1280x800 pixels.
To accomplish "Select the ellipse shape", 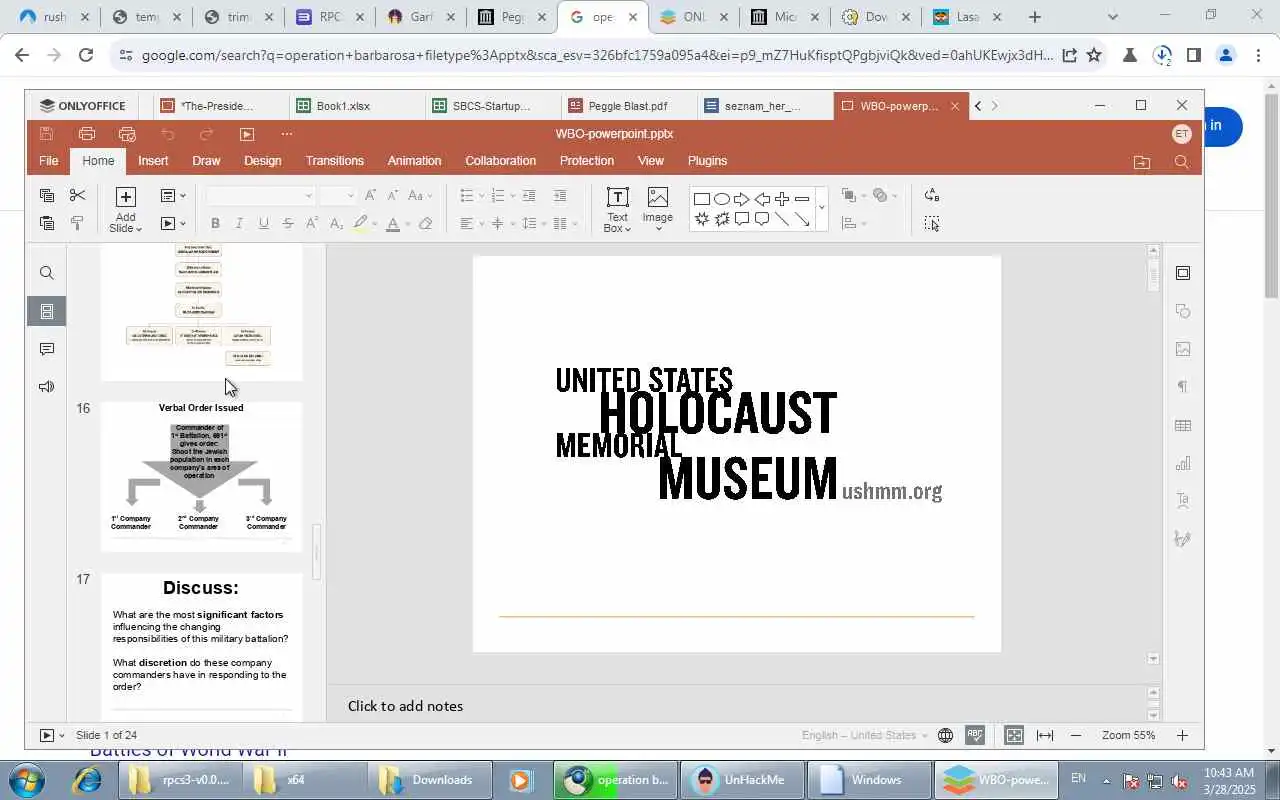I will coord(722,199).
